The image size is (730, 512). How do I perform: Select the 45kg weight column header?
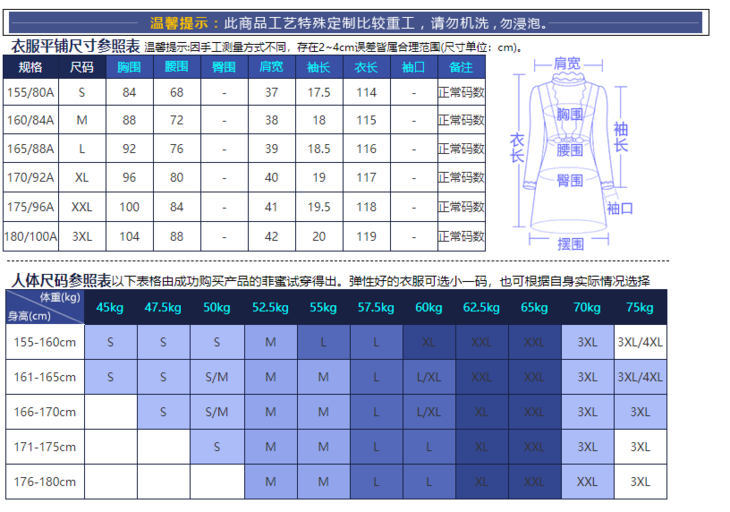point(110,308)
